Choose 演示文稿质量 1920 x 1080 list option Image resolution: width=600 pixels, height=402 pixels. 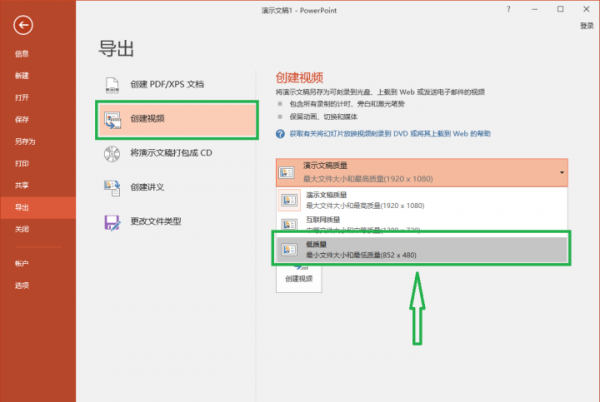(422, 200)
